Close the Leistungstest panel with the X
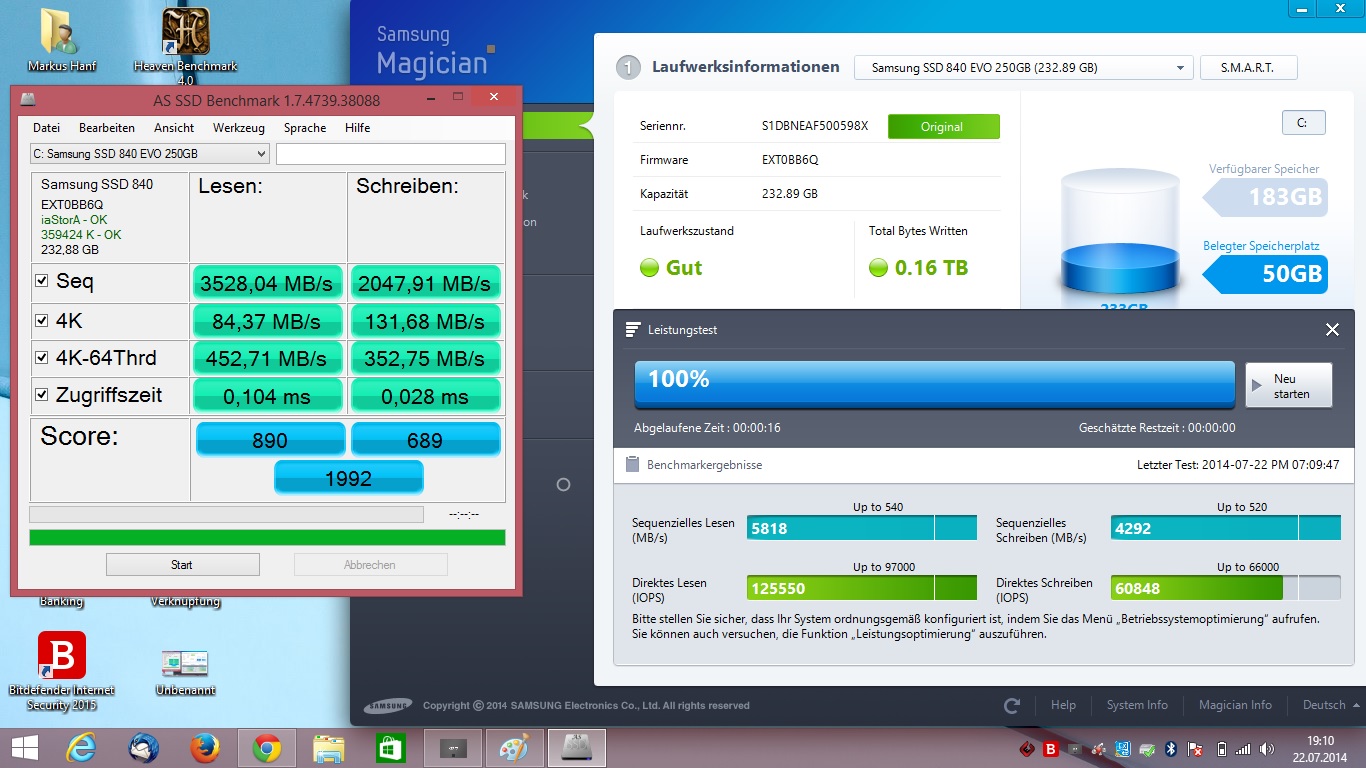The image size is (1366, 768). click(x=1332, y=330)
